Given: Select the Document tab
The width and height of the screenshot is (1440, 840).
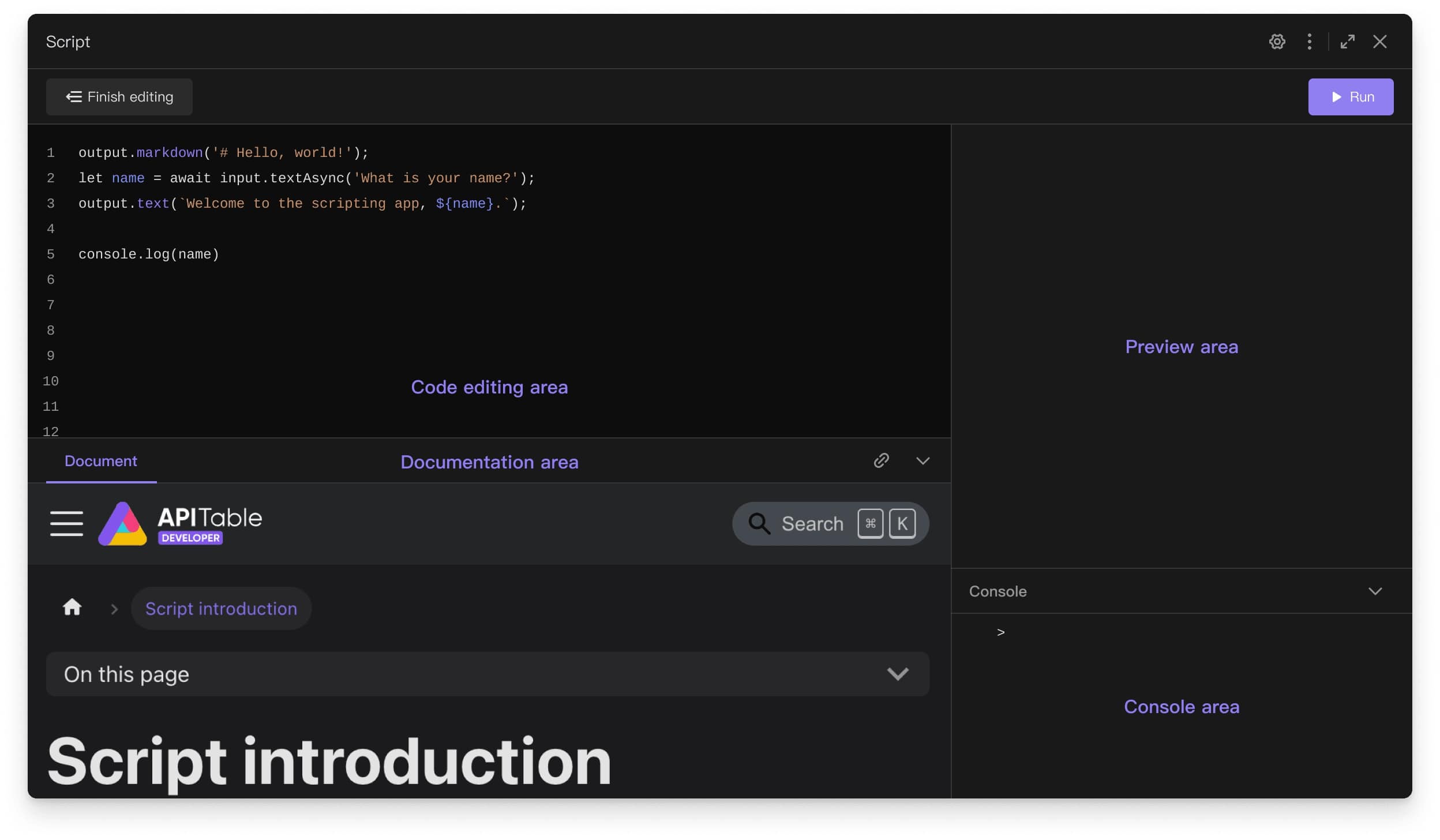Looking at the screenshot, I should [101, 462].
